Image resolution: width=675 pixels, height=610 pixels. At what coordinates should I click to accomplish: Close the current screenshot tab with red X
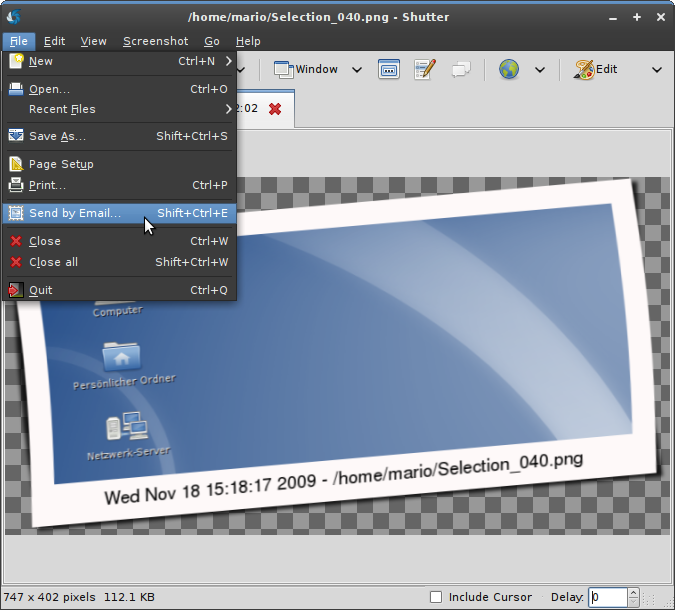(x=275, y=108)
